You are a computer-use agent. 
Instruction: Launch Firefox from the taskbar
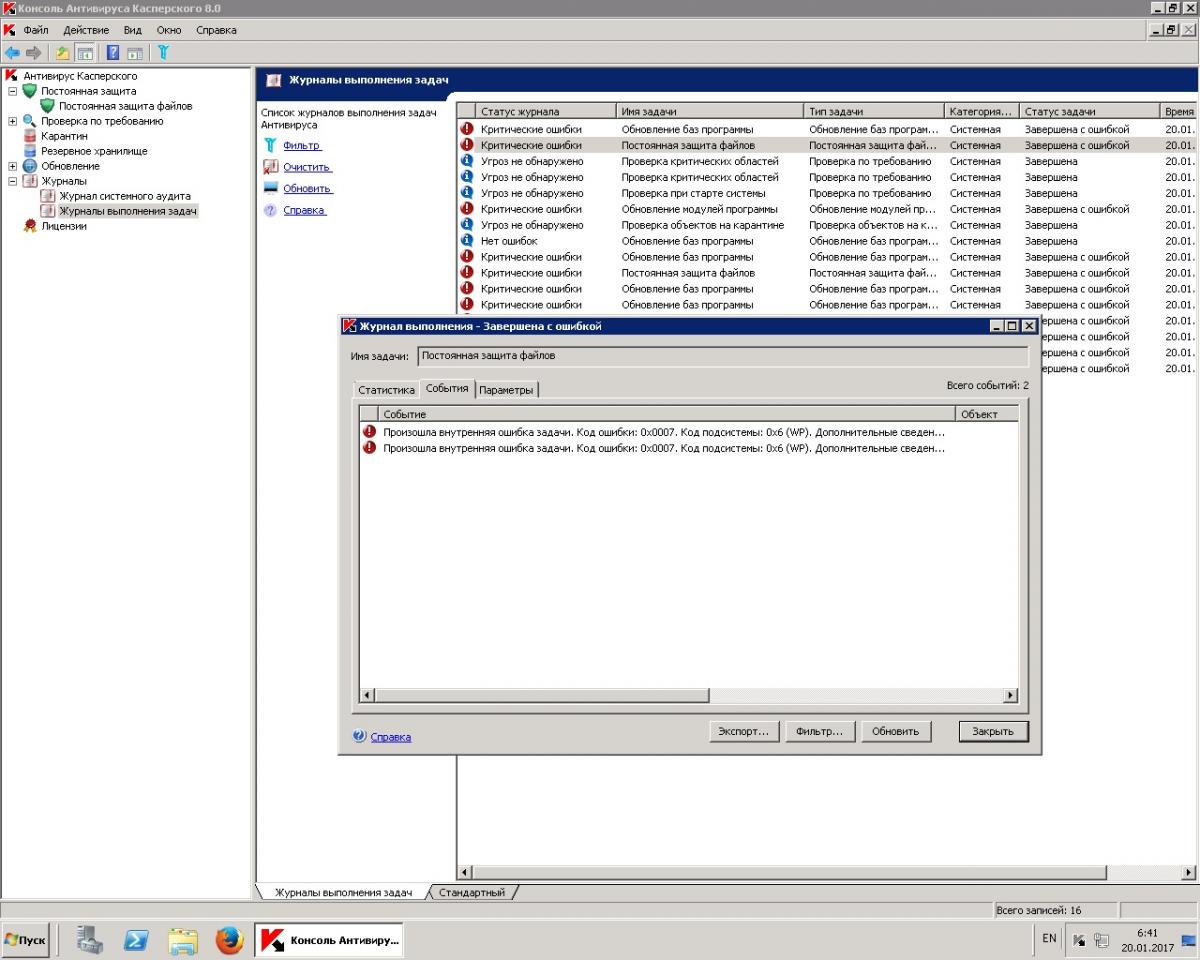[x=229, y=940]
